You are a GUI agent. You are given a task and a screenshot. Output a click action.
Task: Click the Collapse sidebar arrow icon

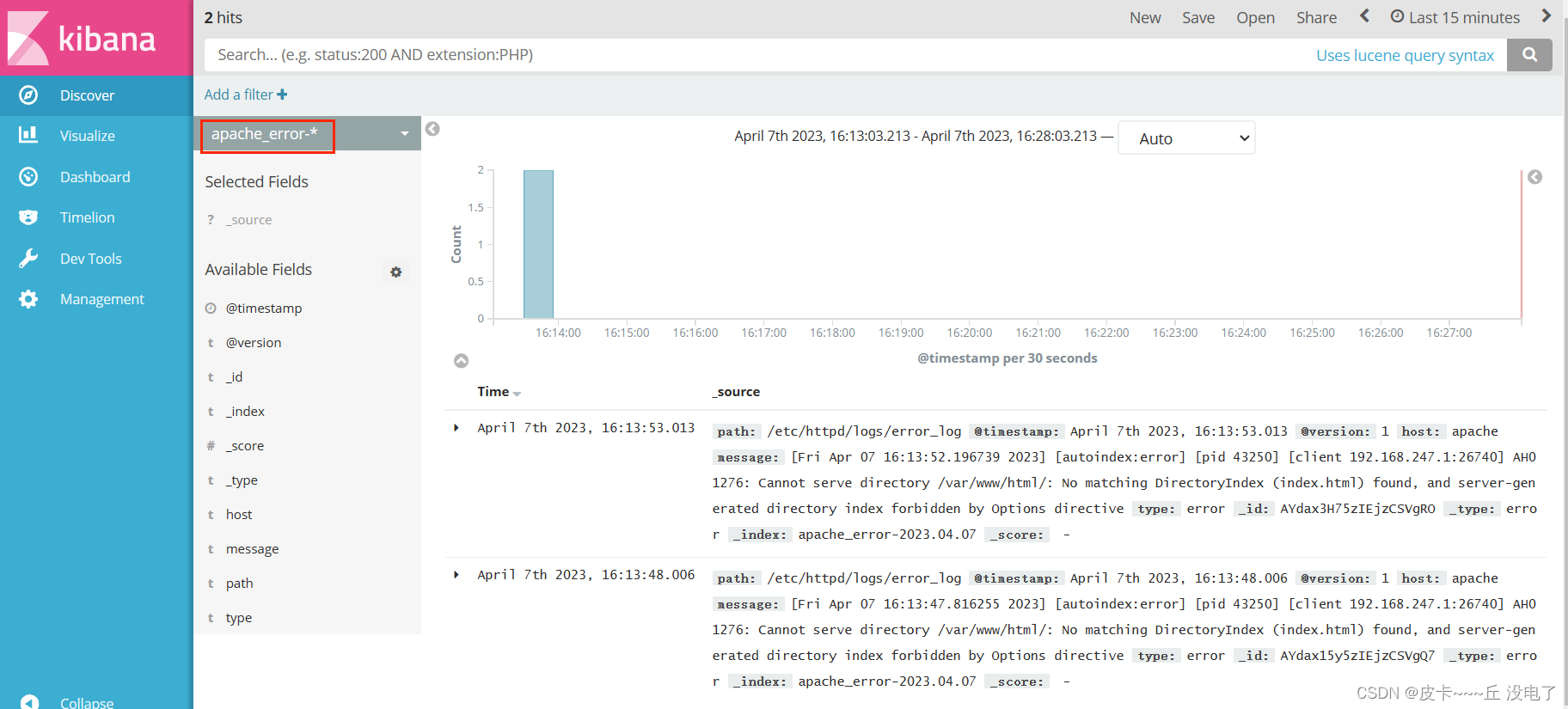[x=29, y=702]
